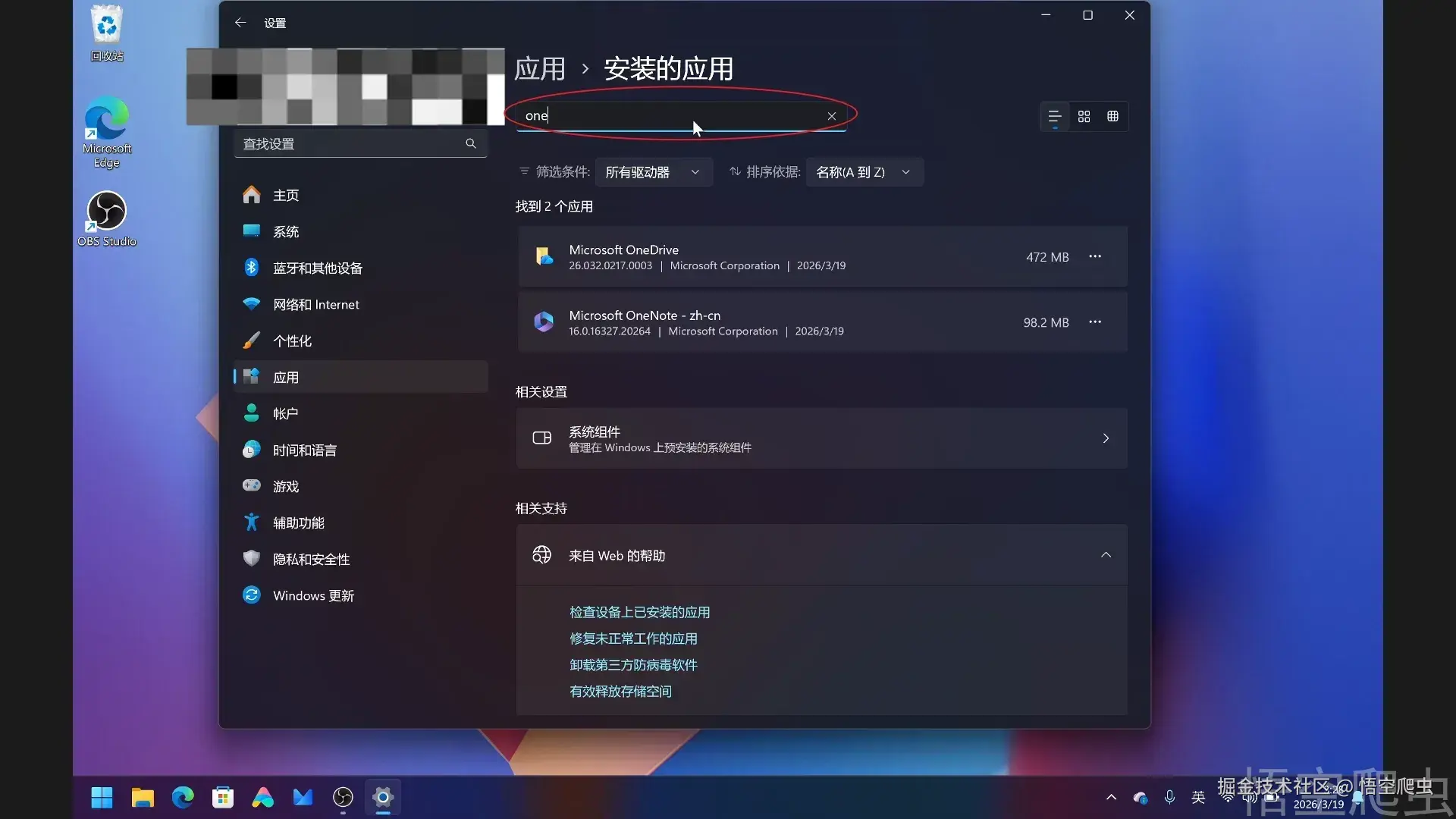Select Privacy and security in sidebar
Image resolution: width=1456 pixels, height=819 pixels.
click(311, 559)
